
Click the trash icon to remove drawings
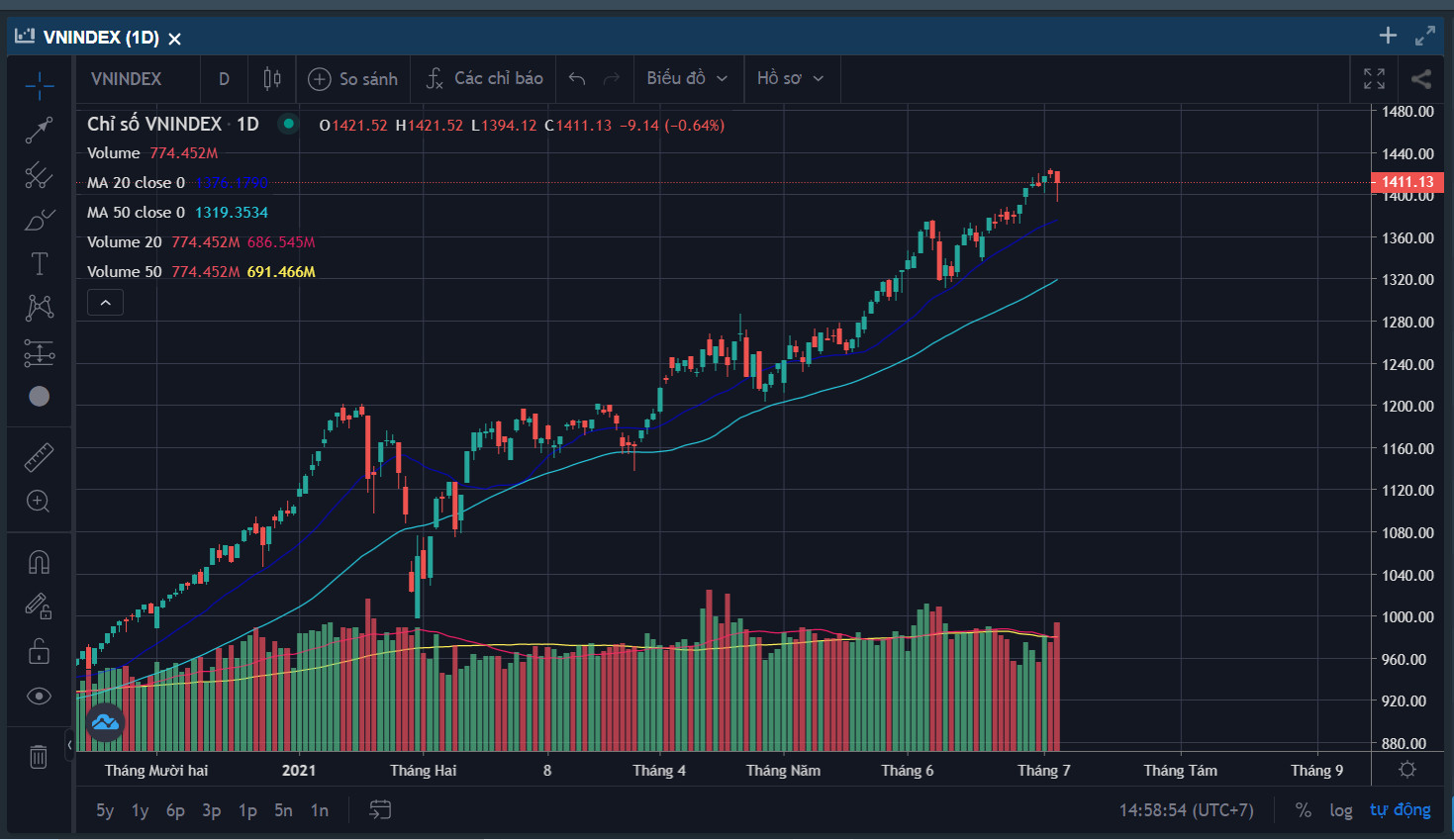(x=39, y=757)
